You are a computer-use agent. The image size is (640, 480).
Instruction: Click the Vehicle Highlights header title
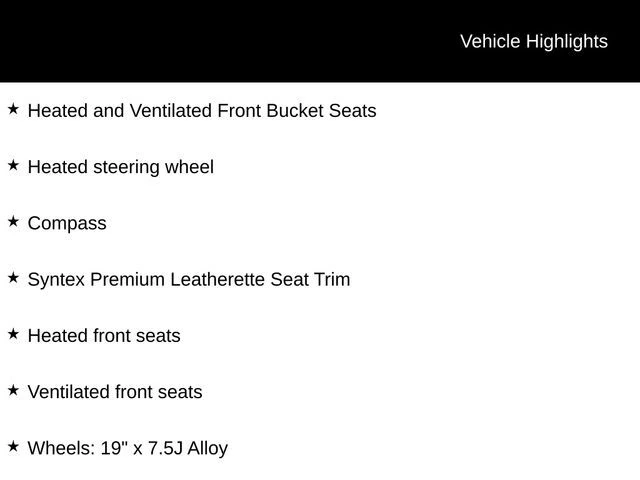pos(533,41)
